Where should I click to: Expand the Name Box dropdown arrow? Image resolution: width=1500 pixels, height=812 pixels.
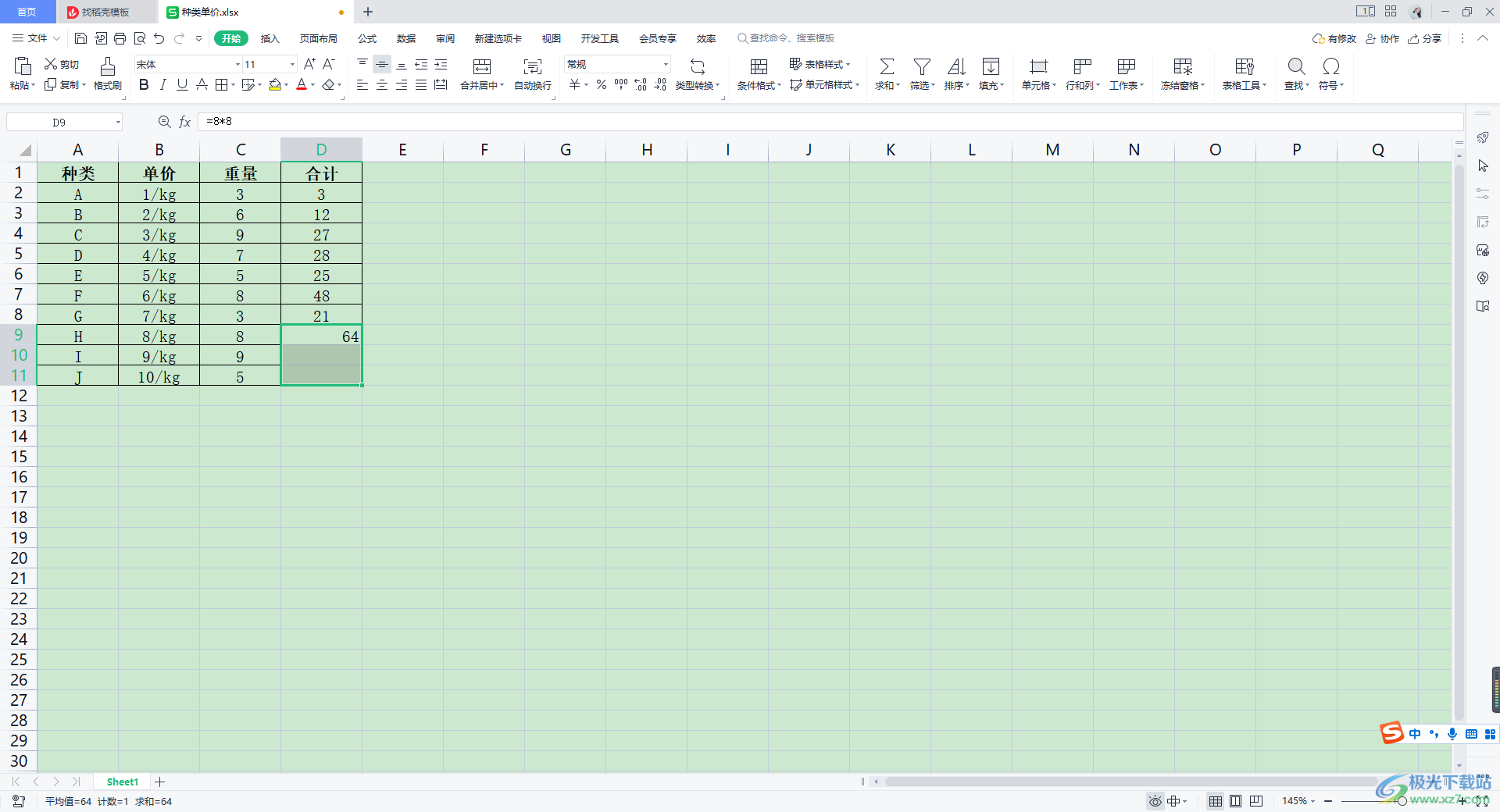coord(118,122)
